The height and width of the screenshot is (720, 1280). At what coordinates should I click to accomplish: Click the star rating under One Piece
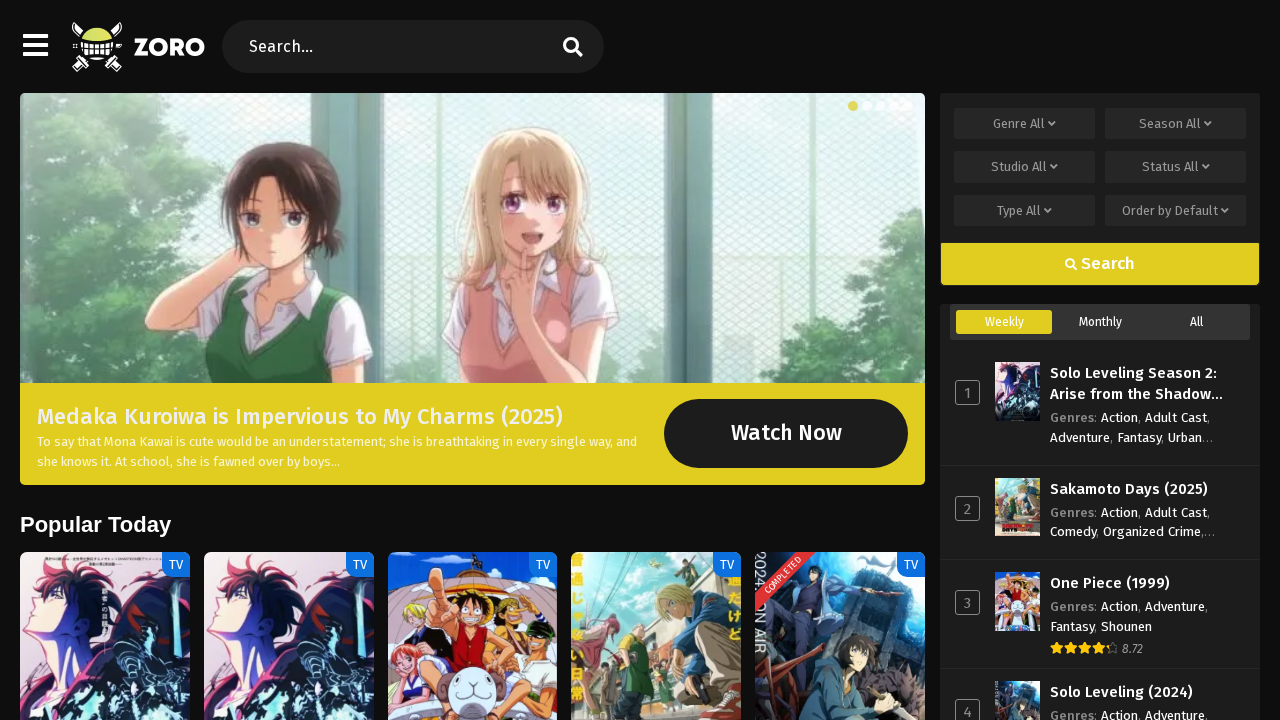tap(1084, 648)
